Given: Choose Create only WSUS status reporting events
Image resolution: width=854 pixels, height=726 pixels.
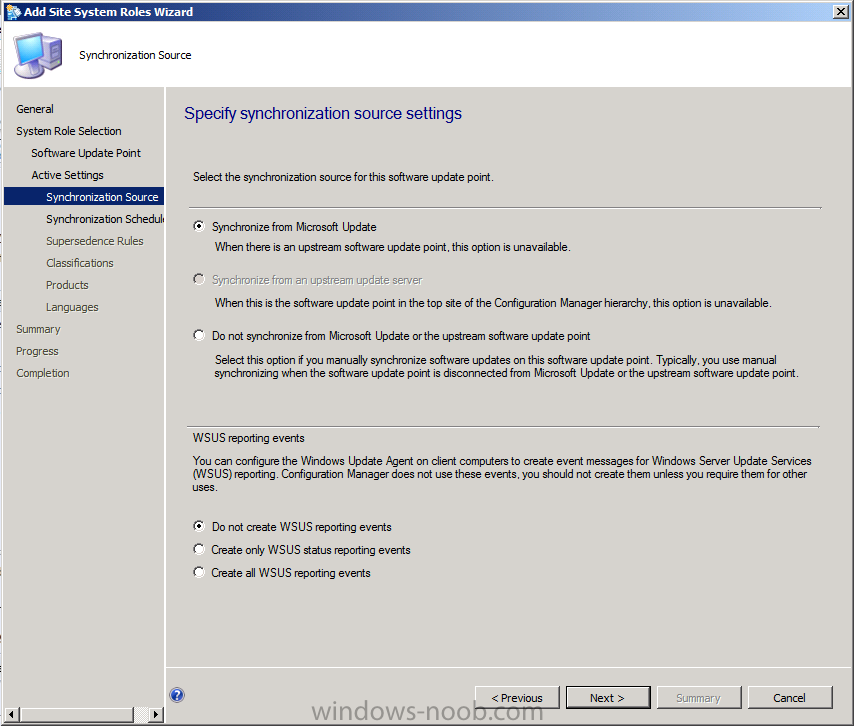Looking at the screenshot, I should pyautogui.click(x=199, y=549).
